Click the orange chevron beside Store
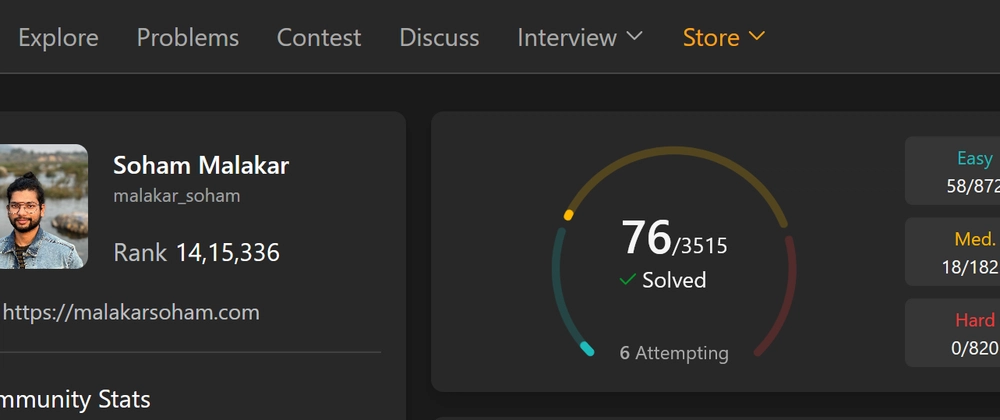The width and height of the screenshot is (1000, 420). tap(756, 36)
